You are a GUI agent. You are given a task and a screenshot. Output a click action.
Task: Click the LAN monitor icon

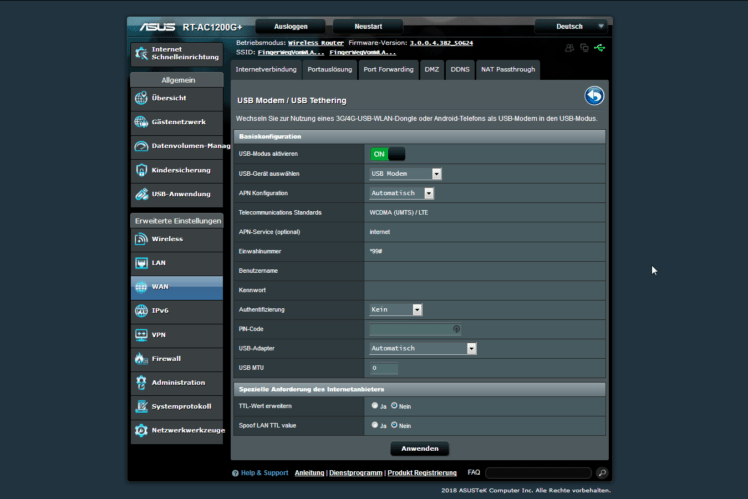click(141, 263)
